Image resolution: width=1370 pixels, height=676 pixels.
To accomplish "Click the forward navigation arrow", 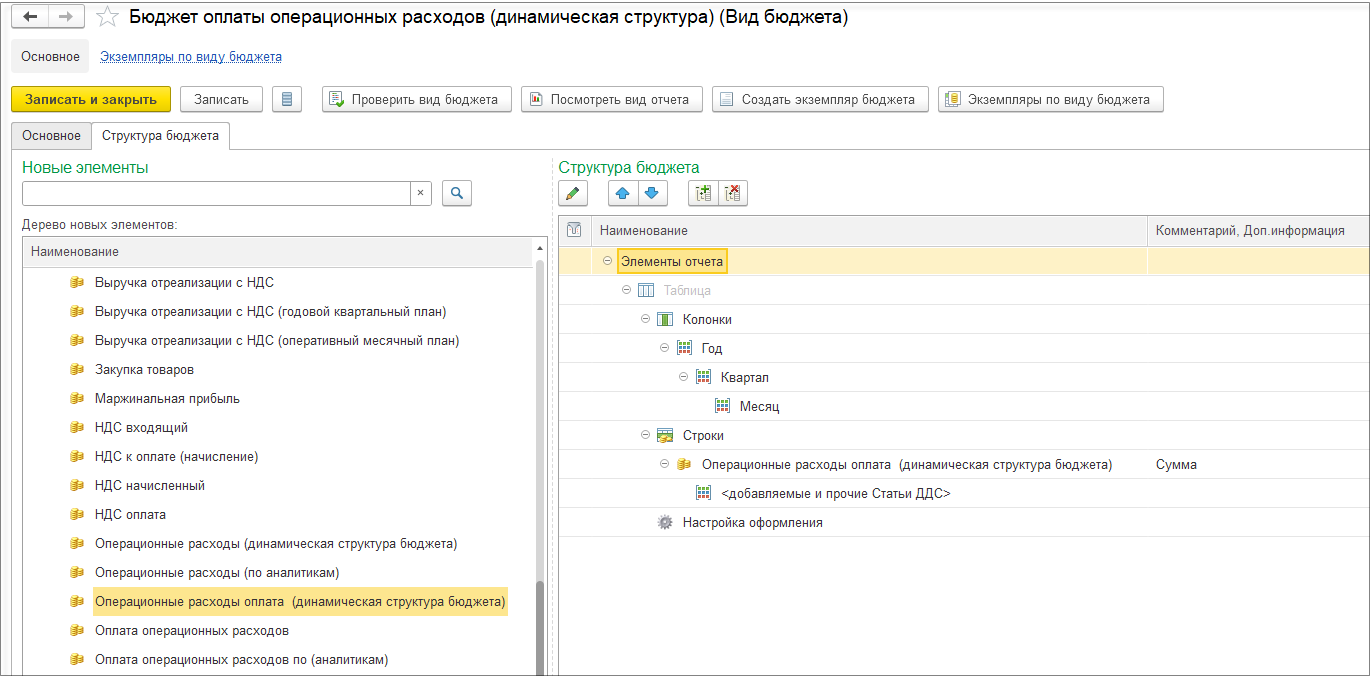I will (x=65, y=17).
